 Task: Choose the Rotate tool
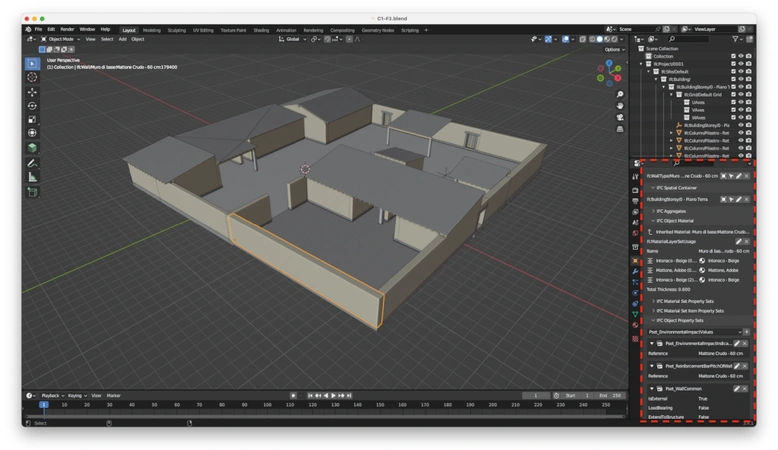[32, 106]
